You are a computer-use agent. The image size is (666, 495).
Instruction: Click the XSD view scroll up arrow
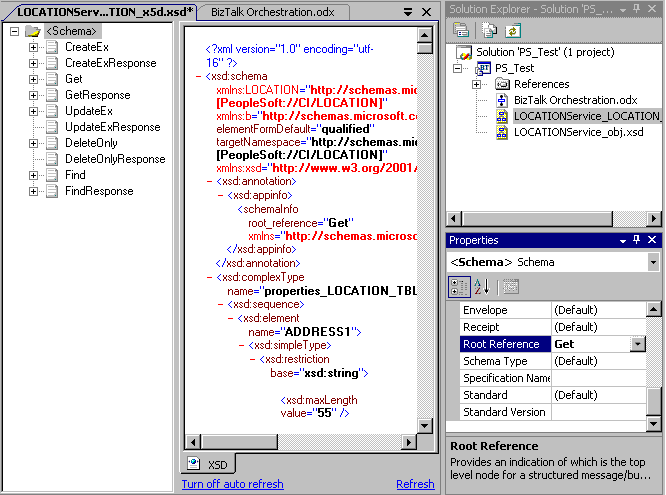(424, 35)
